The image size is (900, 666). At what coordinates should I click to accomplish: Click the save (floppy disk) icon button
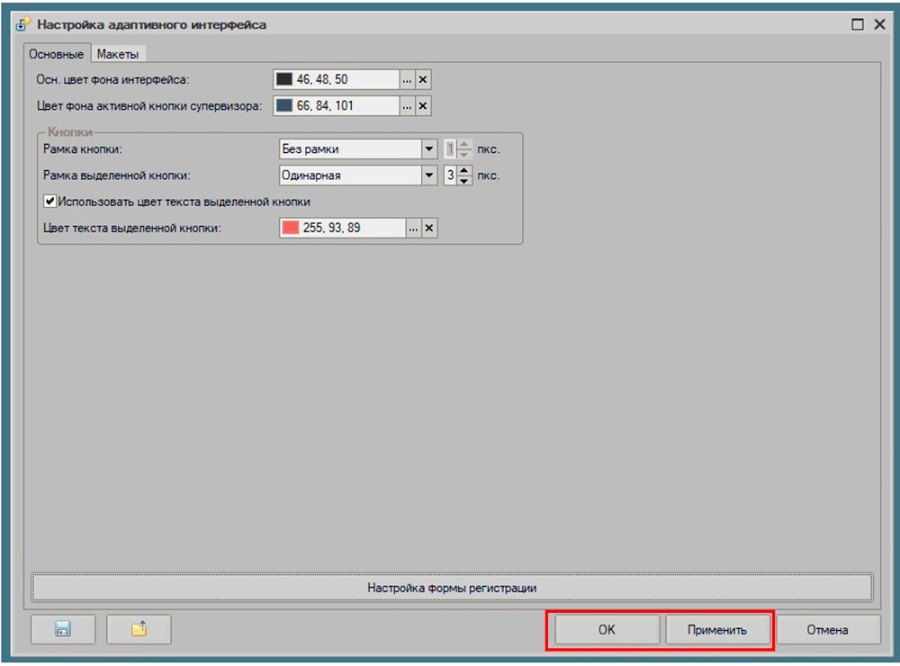coord(63,629)
